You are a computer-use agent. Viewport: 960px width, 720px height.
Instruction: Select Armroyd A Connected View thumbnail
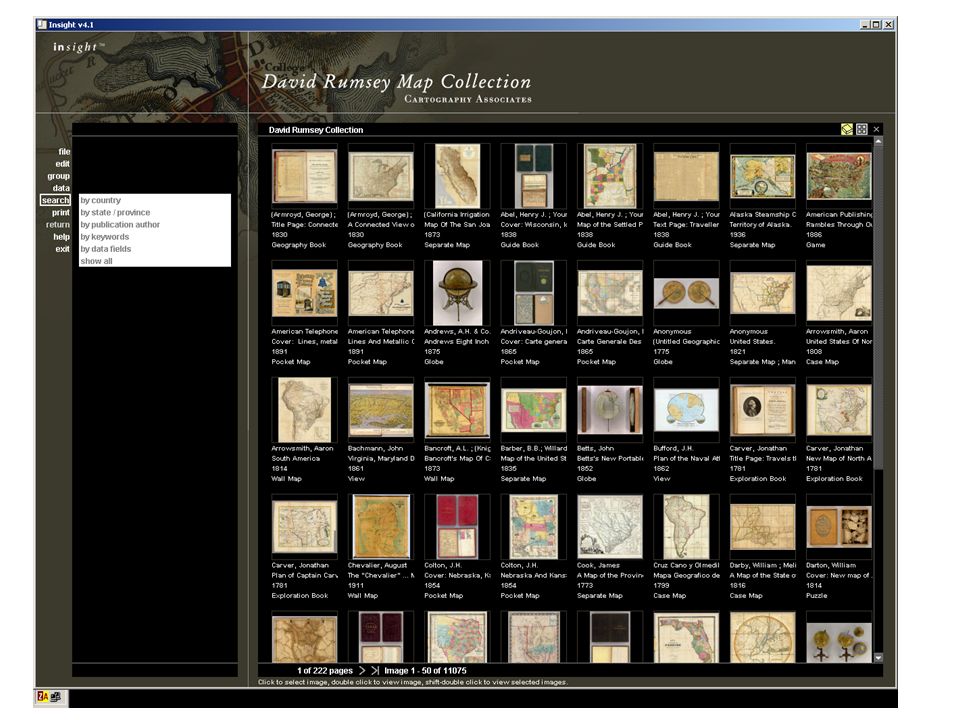(x=381, y=176)
